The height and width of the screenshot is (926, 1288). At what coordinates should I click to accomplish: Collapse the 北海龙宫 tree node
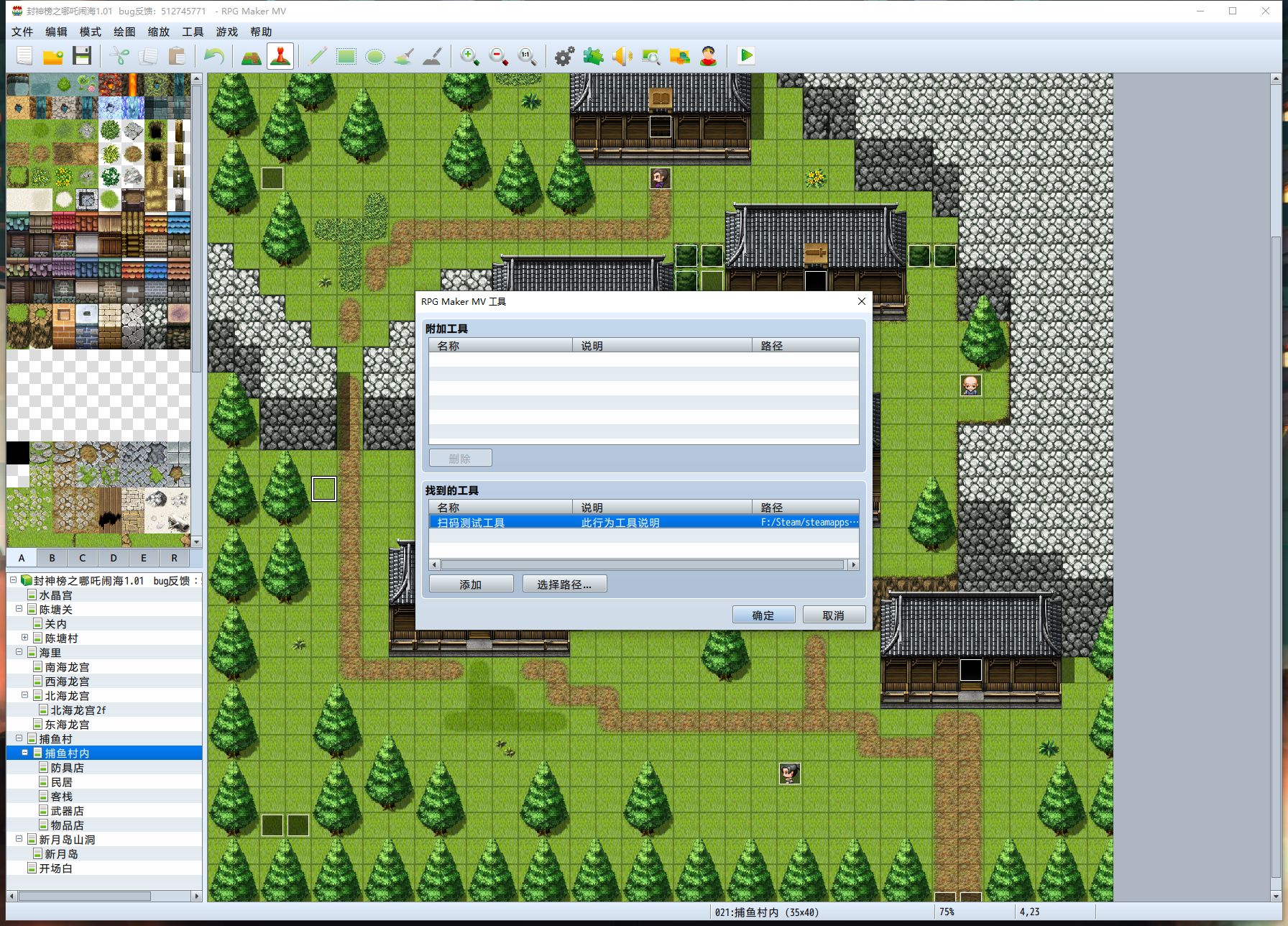click(x=25, y=695)
